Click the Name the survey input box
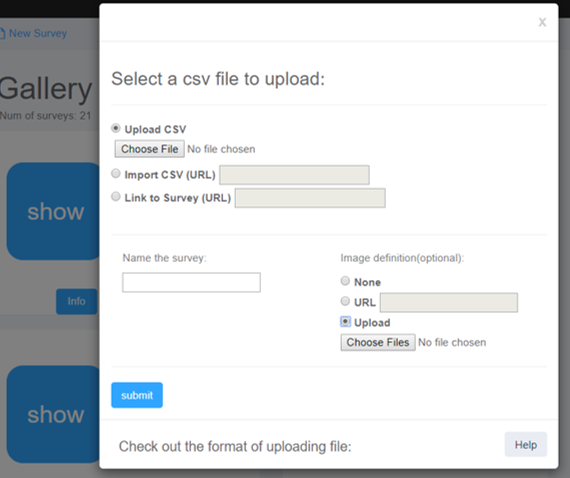570x478 pixels. 191,282
